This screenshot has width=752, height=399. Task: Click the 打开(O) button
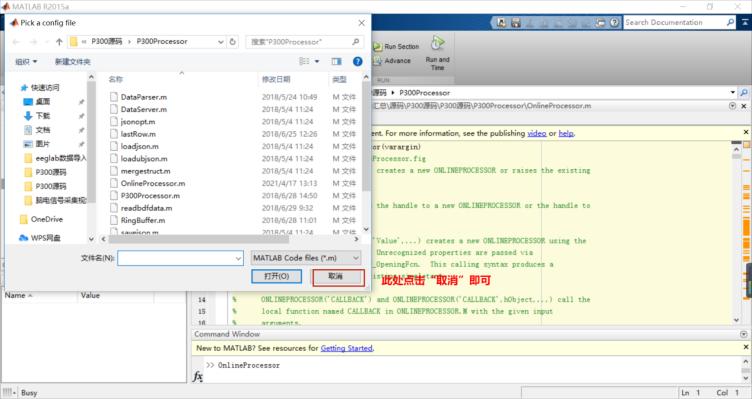point(276,276)
